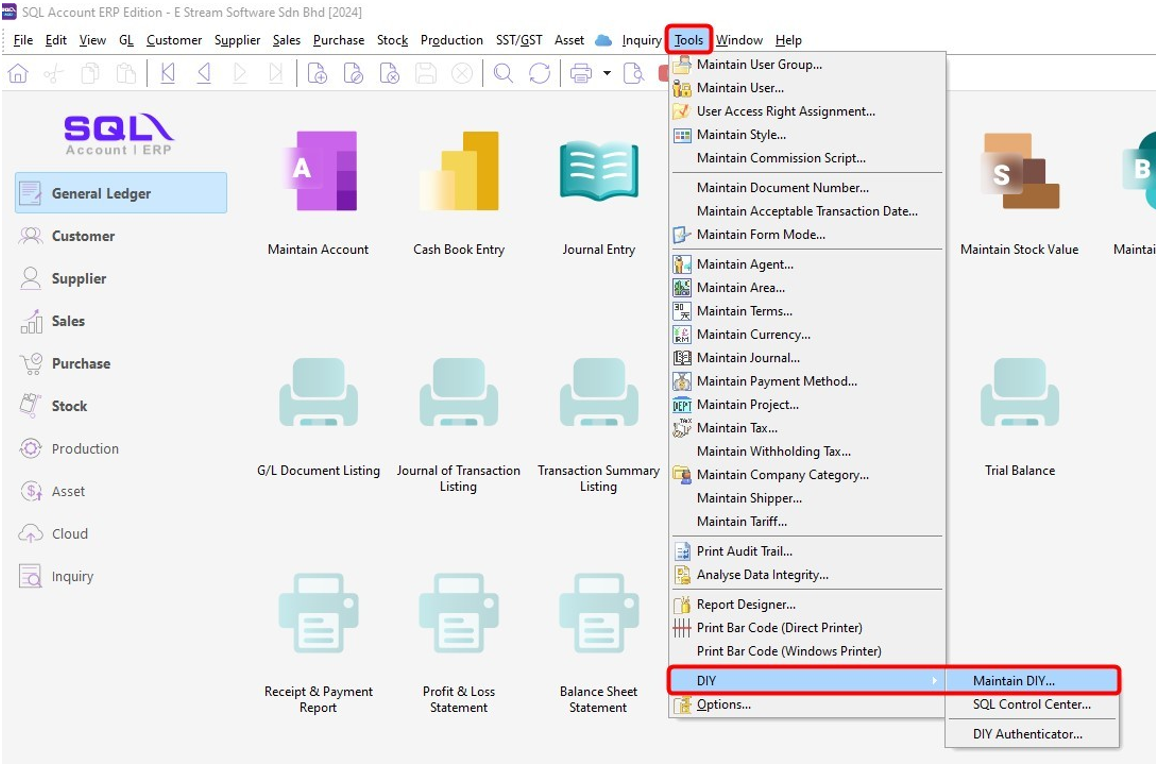Expand the DIY submenu
This screenshot has width=1156, height=765.
pyautogui.click(x=806, y=681)
